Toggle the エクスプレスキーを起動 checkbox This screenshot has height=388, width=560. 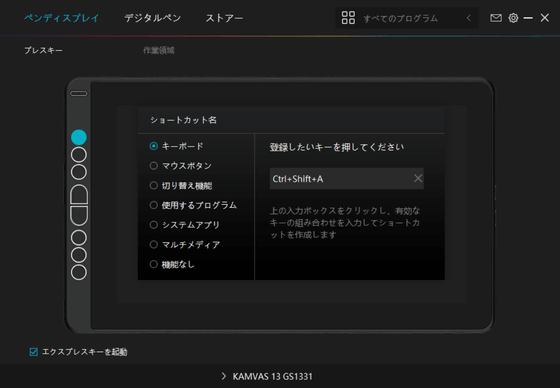34,352
